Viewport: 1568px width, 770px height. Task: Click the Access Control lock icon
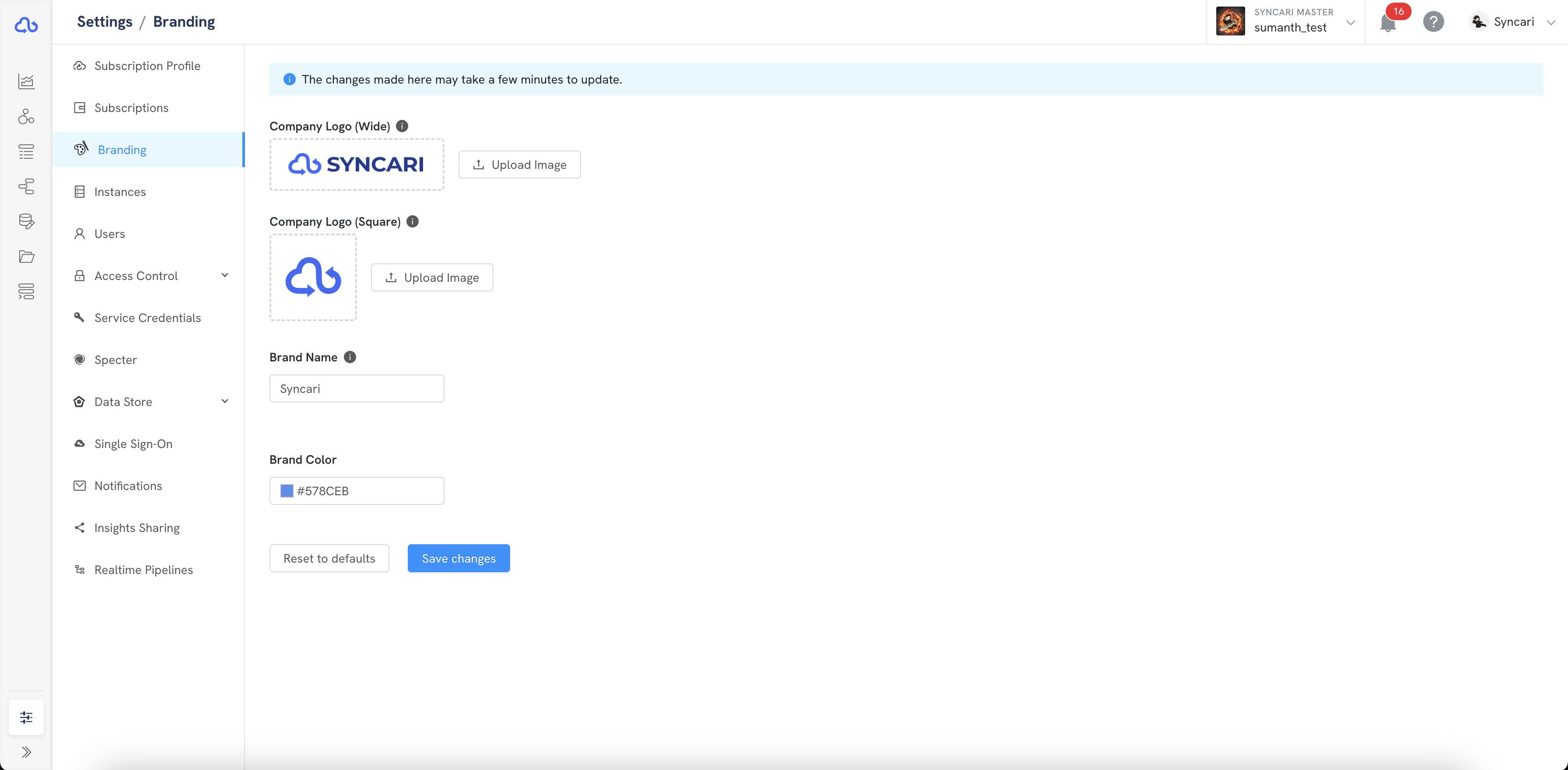tap(80, 276)
